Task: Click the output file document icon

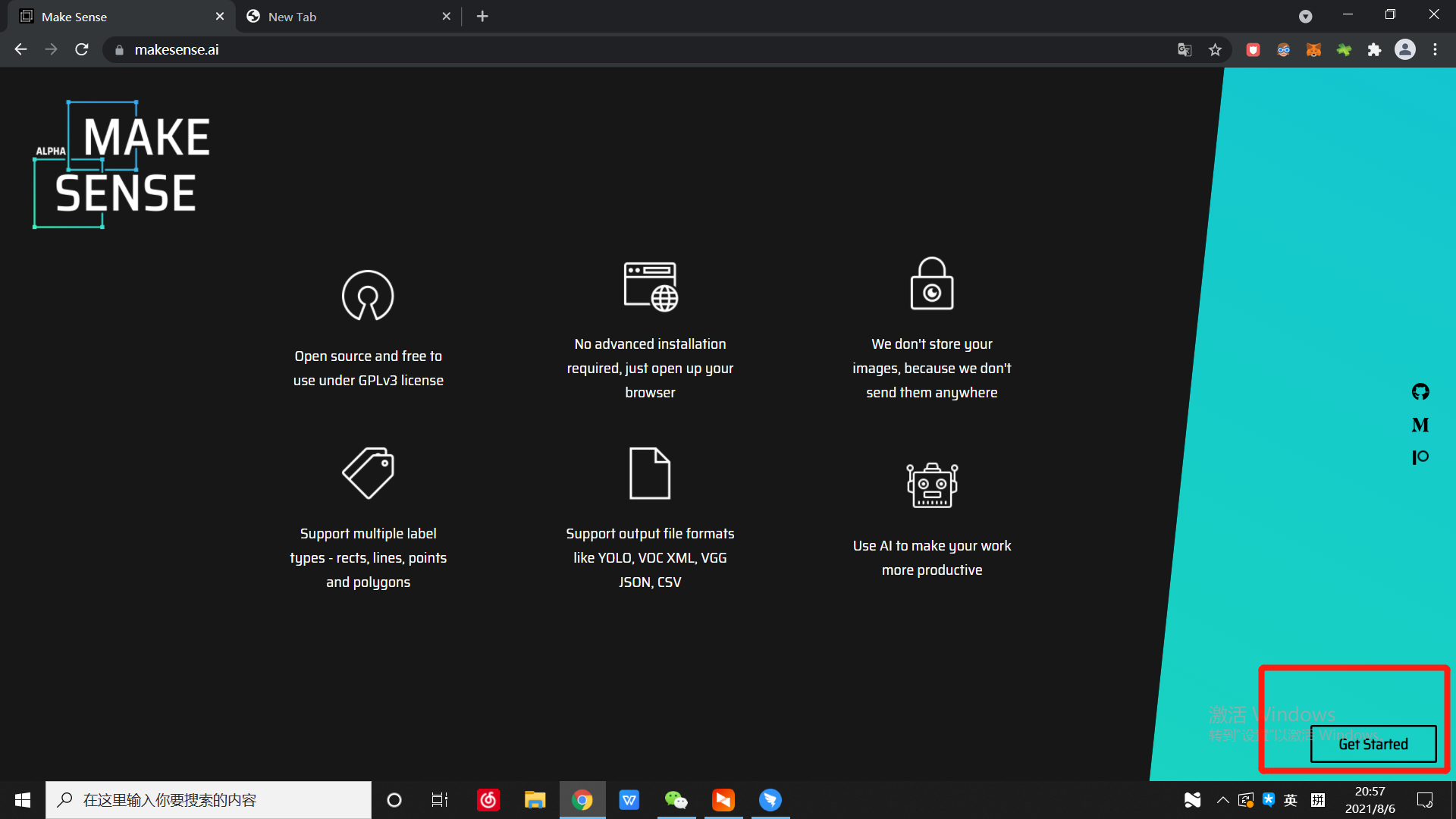Action: [x=650, y=473]
